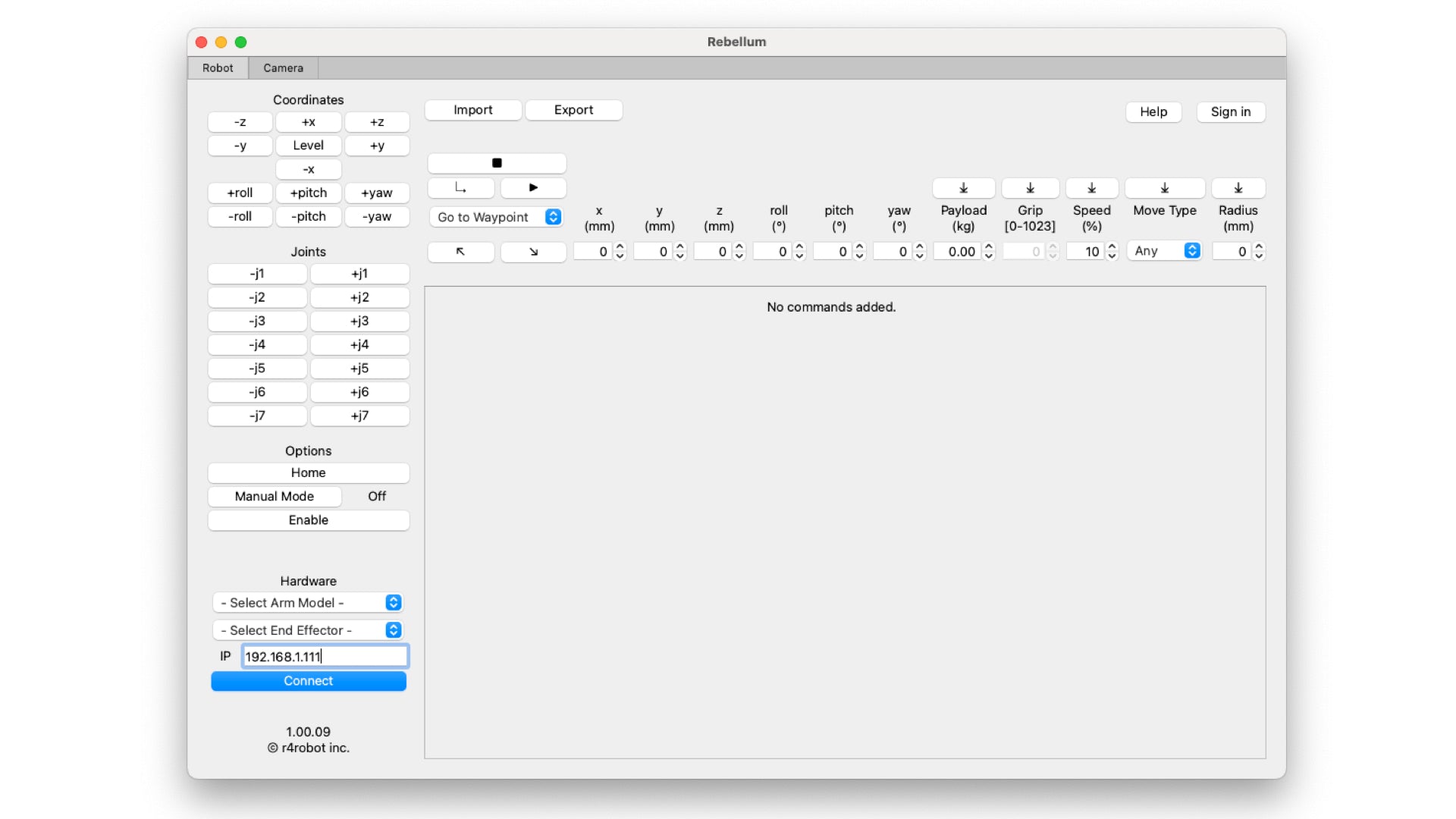Open the Select Arm Model dropdown

[x=308, y=603]
